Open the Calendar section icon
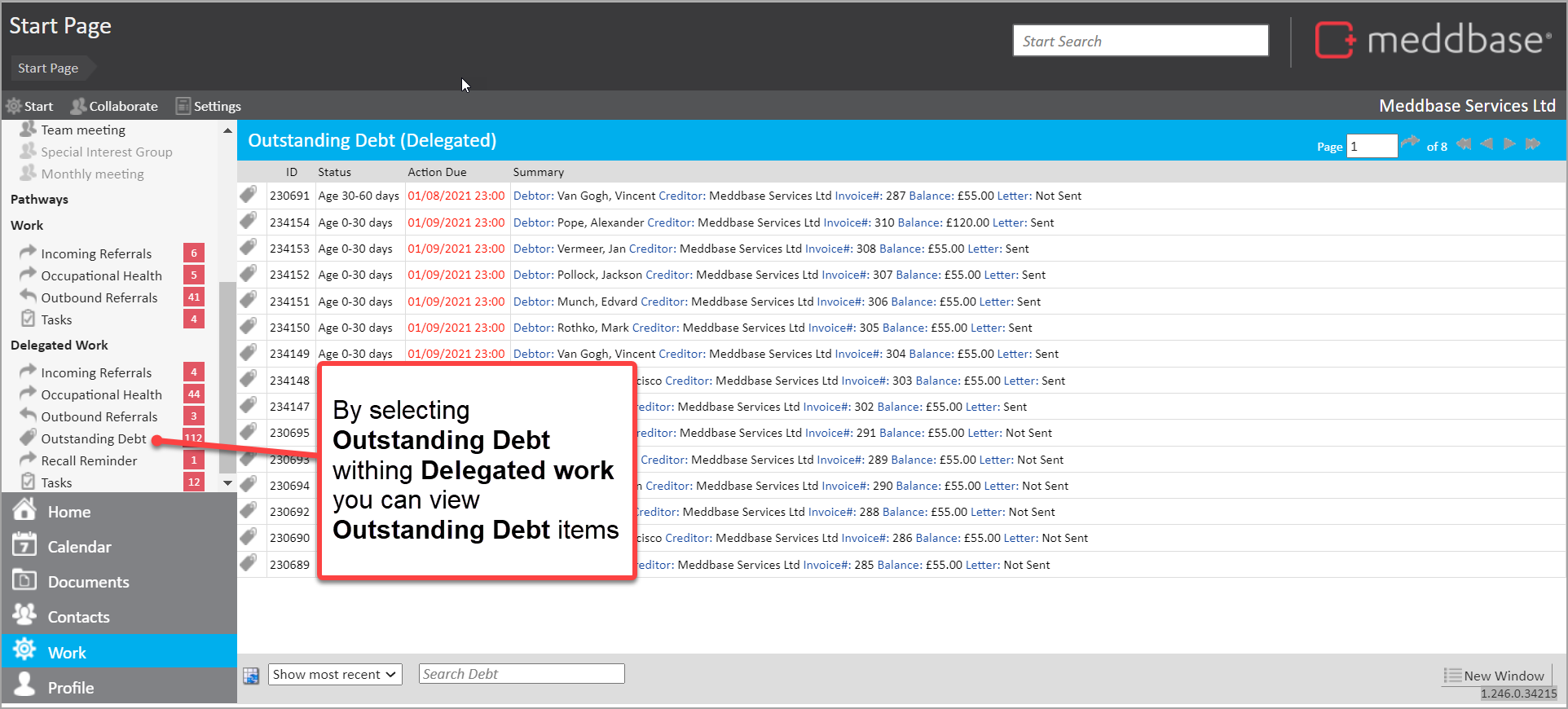 click(24, 545)
